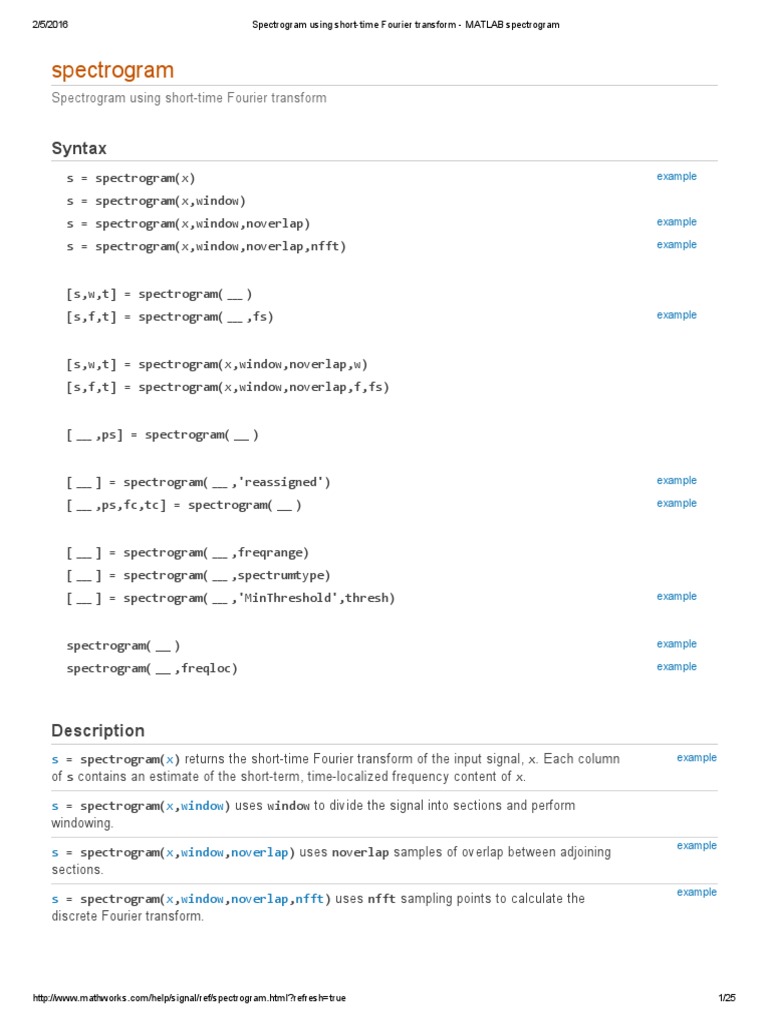Click example beside the 'MinThreshold',thresh syntax
The height and width of the screenshot is (1024, 768).
(676, 597)
